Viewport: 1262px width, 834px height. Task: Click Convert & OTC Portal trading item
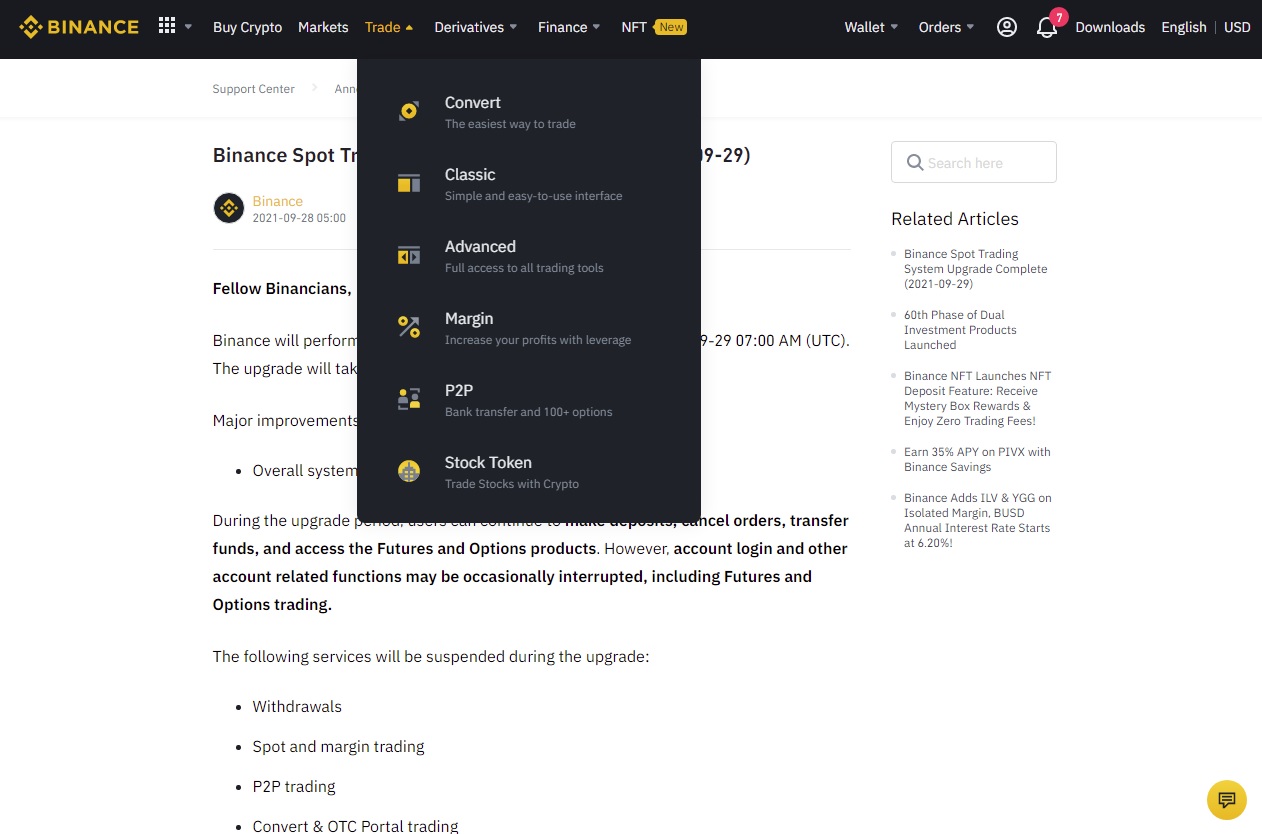pos(355,826)
